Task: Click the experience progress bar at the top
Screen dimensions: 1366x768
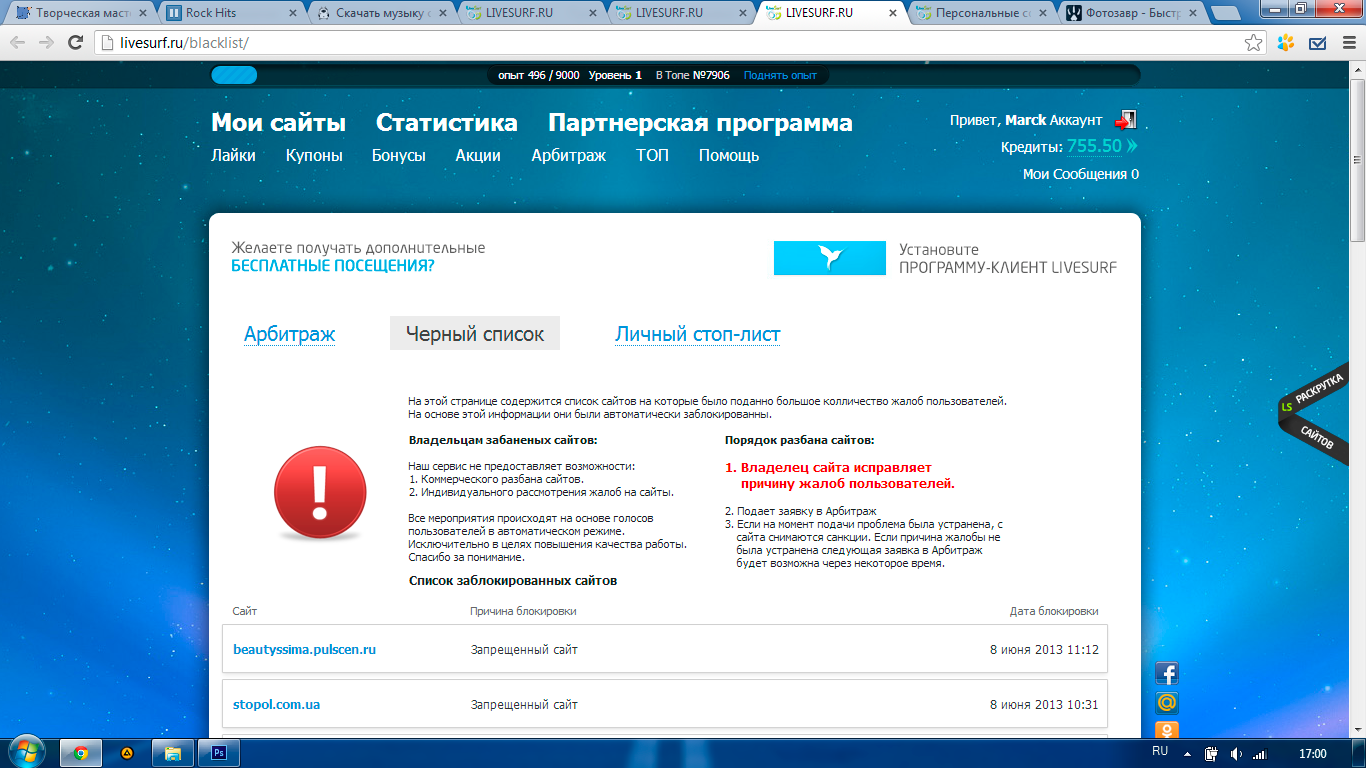Action: pyautogui.click(x=675, y=75)
